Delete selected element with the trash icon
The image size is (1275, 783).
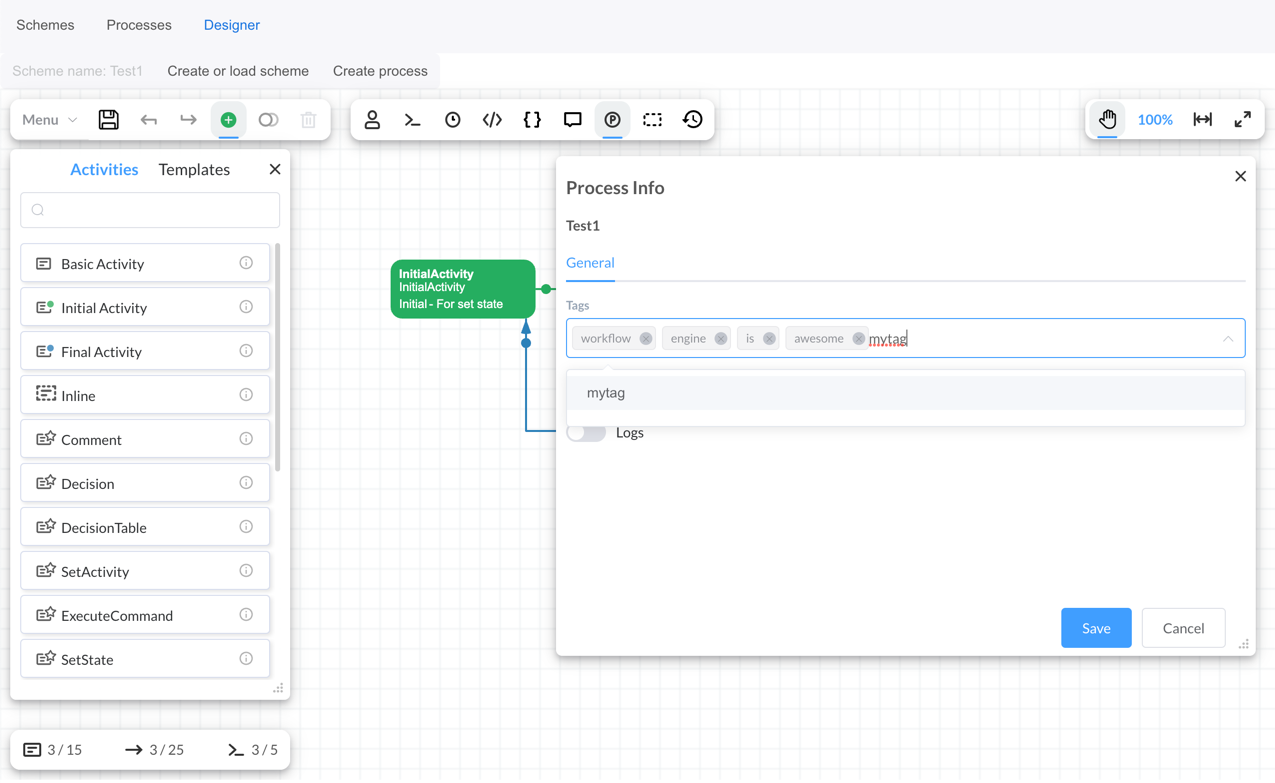[308, 120]
